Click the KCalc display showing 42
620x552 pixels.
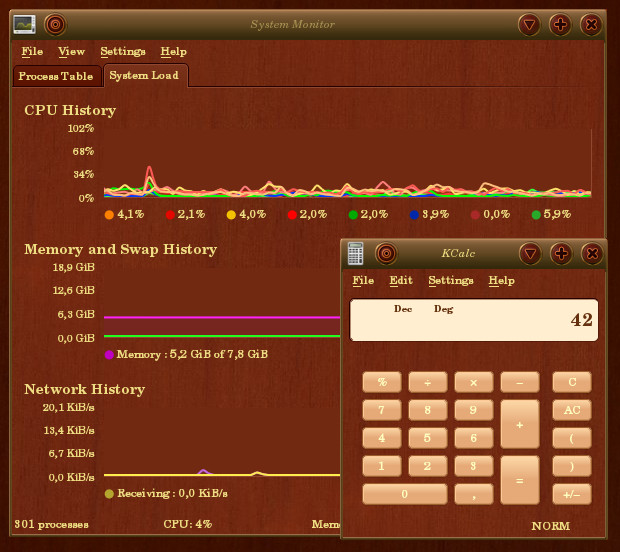pyautogui.click(x=474, y=320)
